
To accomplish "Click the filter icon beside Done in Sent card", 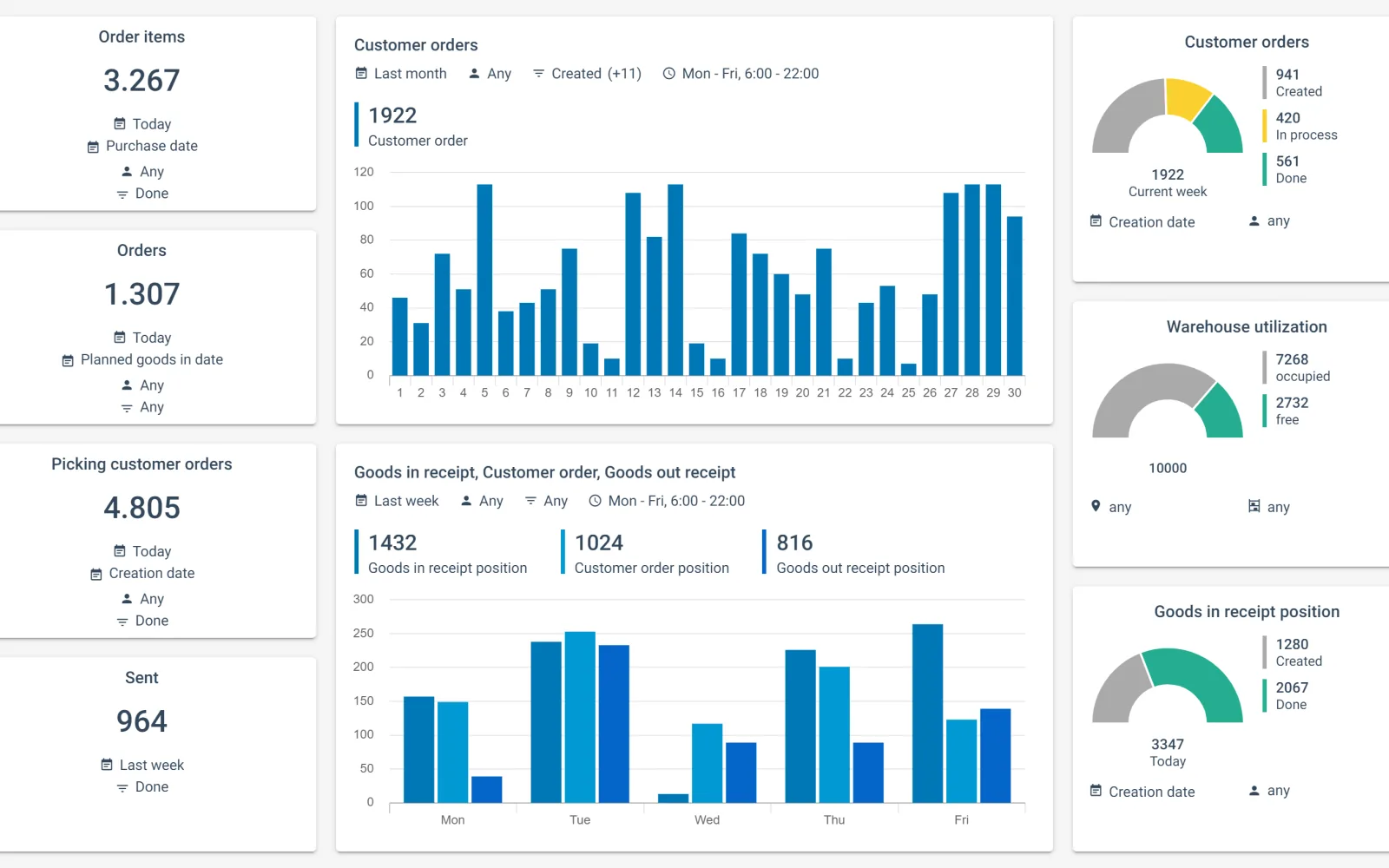I will 122,787.
